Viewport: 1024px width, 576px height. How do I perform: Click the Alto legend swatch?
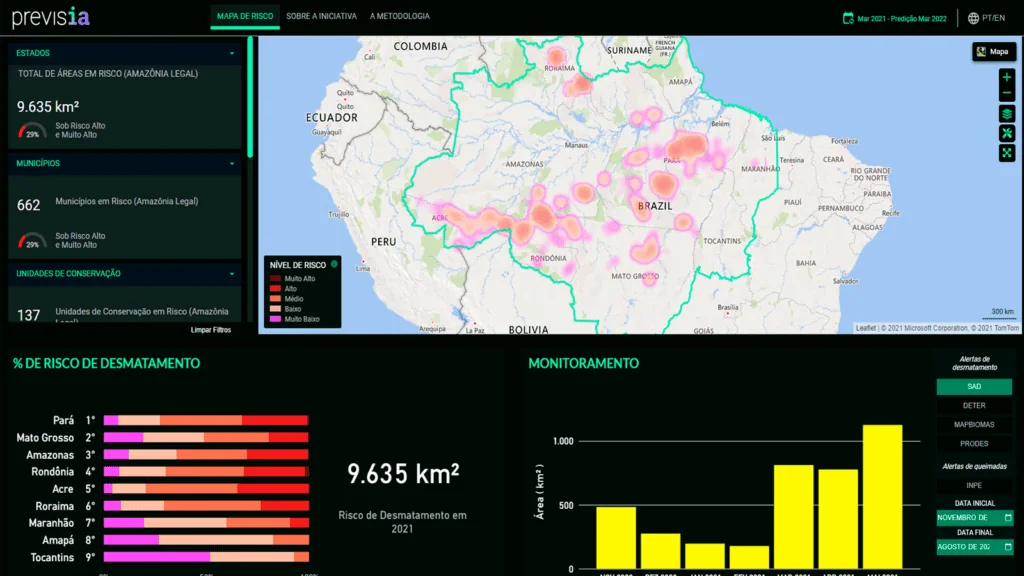[275, 289]
